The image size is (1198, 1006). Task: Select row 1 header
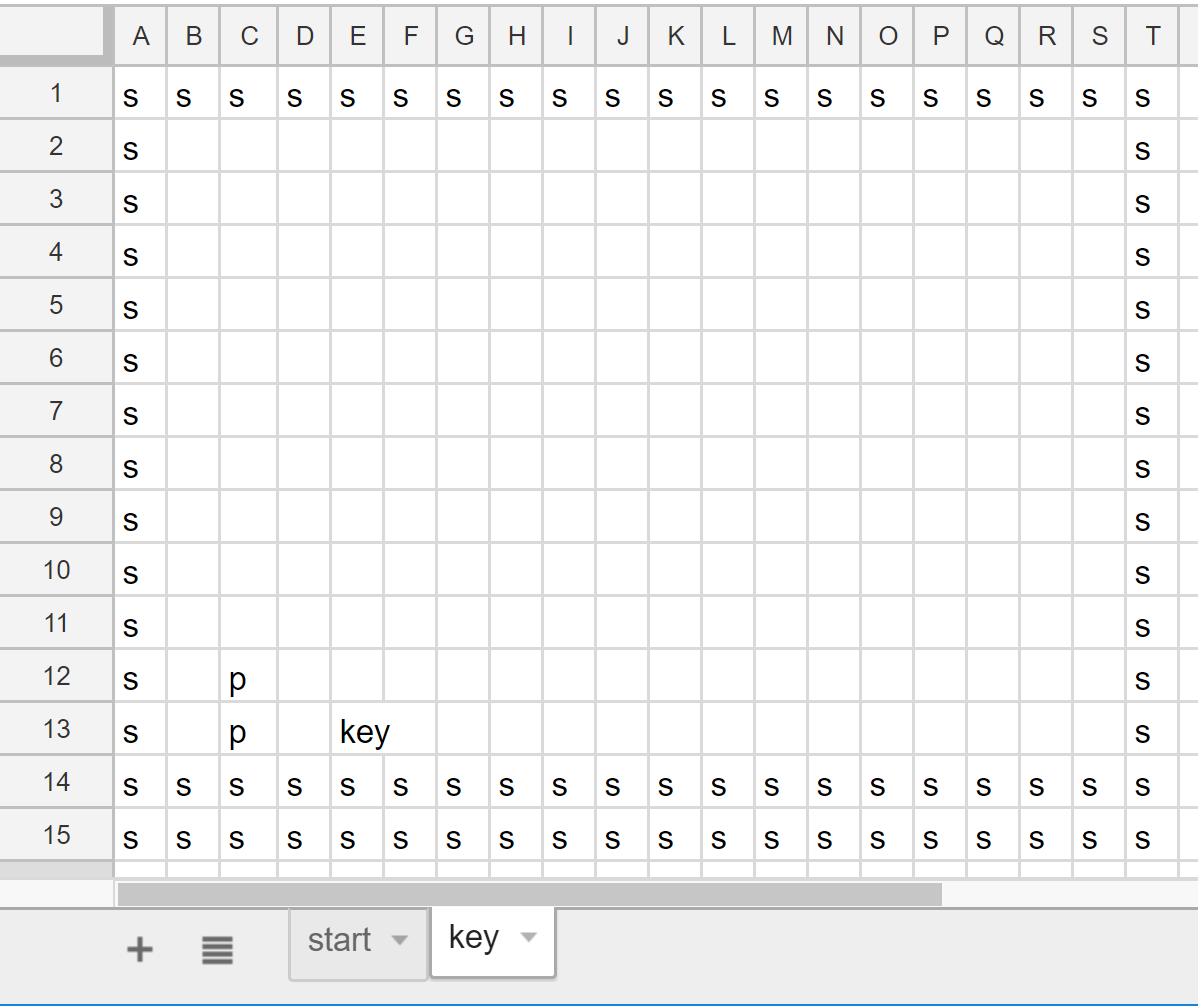(56, 94)
